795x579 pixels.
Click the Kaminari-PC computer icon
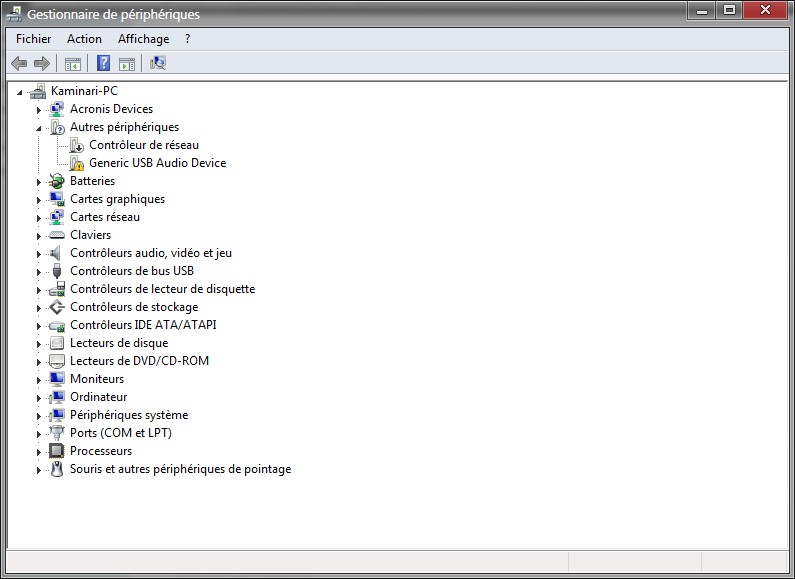pos(38,91)
